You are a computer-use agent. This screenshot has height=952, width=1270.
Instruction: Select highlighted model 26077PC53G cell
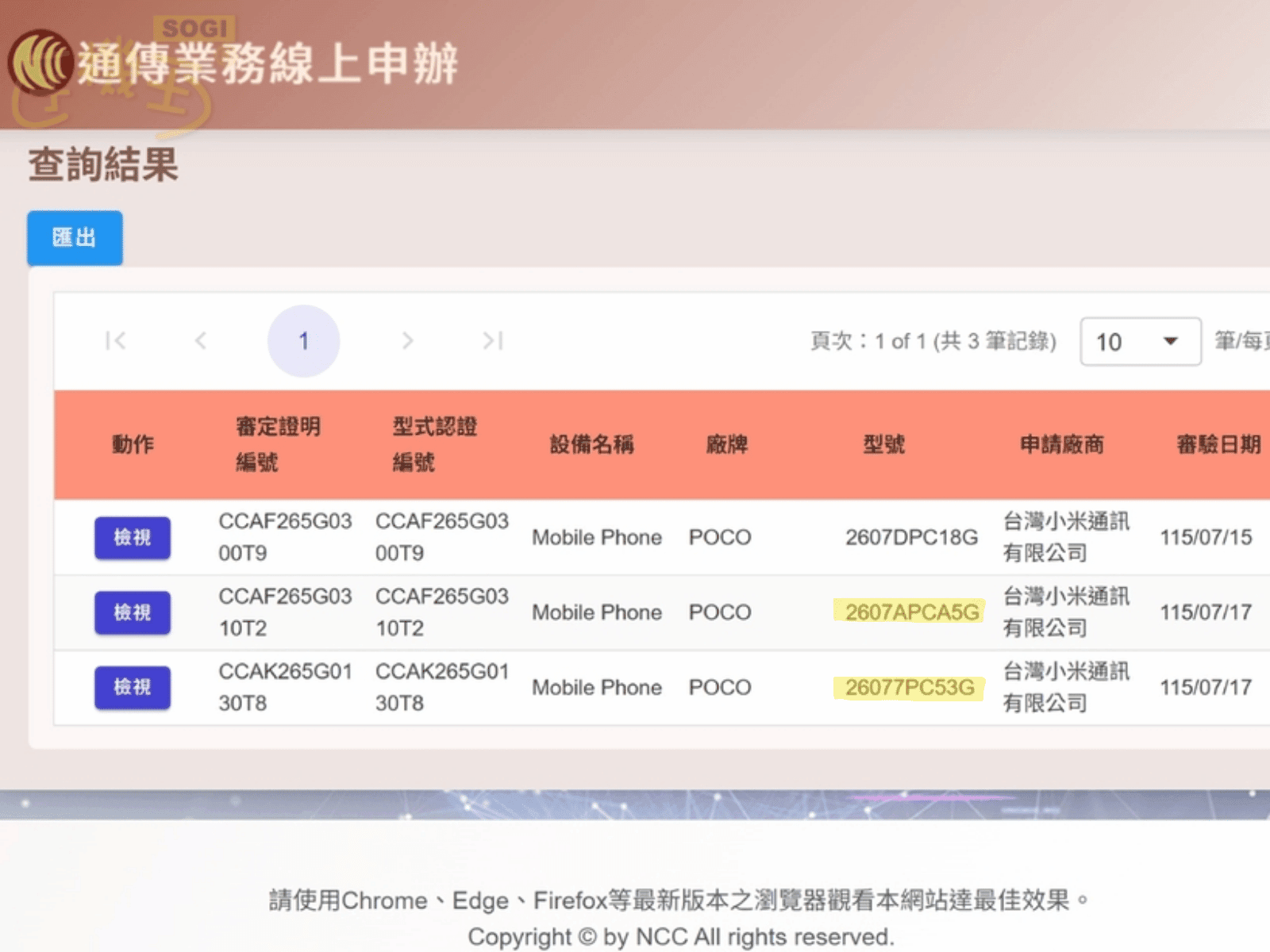coord(909,687)
